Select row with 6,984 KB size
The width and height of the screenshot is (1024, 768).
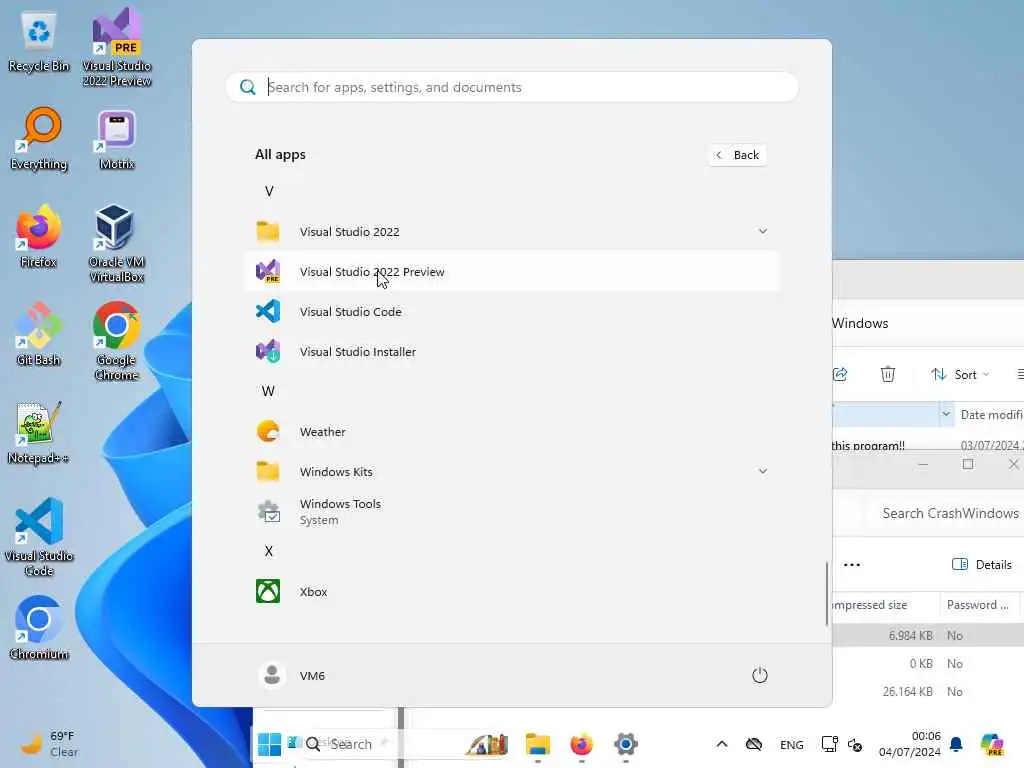pyautogui.click(x=929, y=635)
